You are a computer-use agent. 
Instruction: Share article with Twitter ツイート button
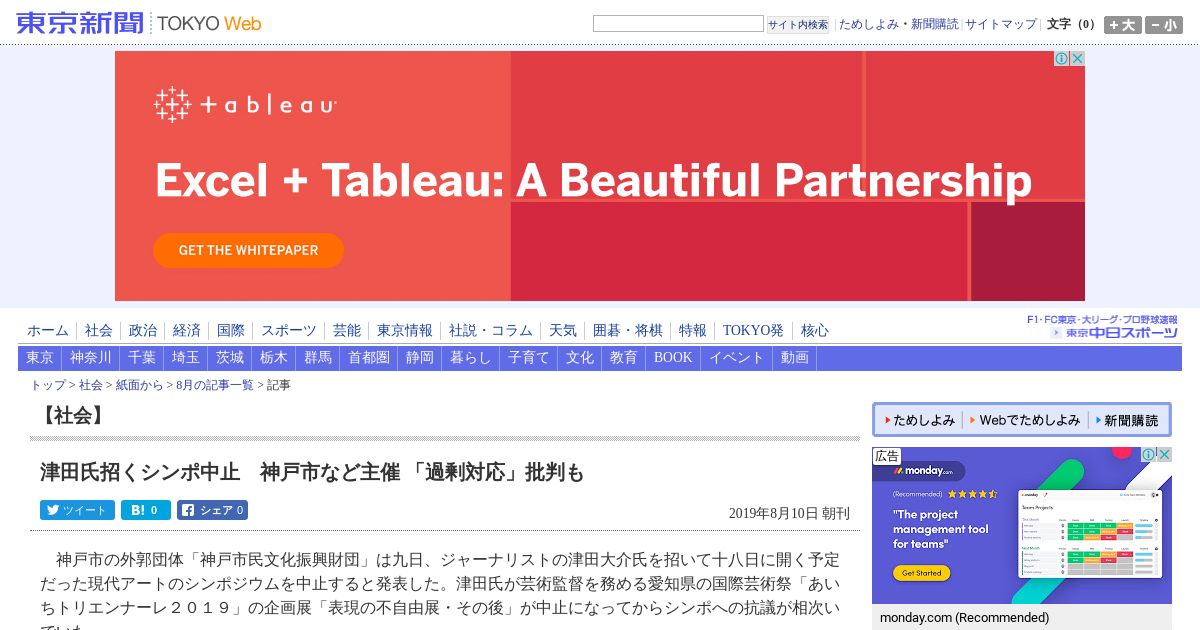pos(77,510)
